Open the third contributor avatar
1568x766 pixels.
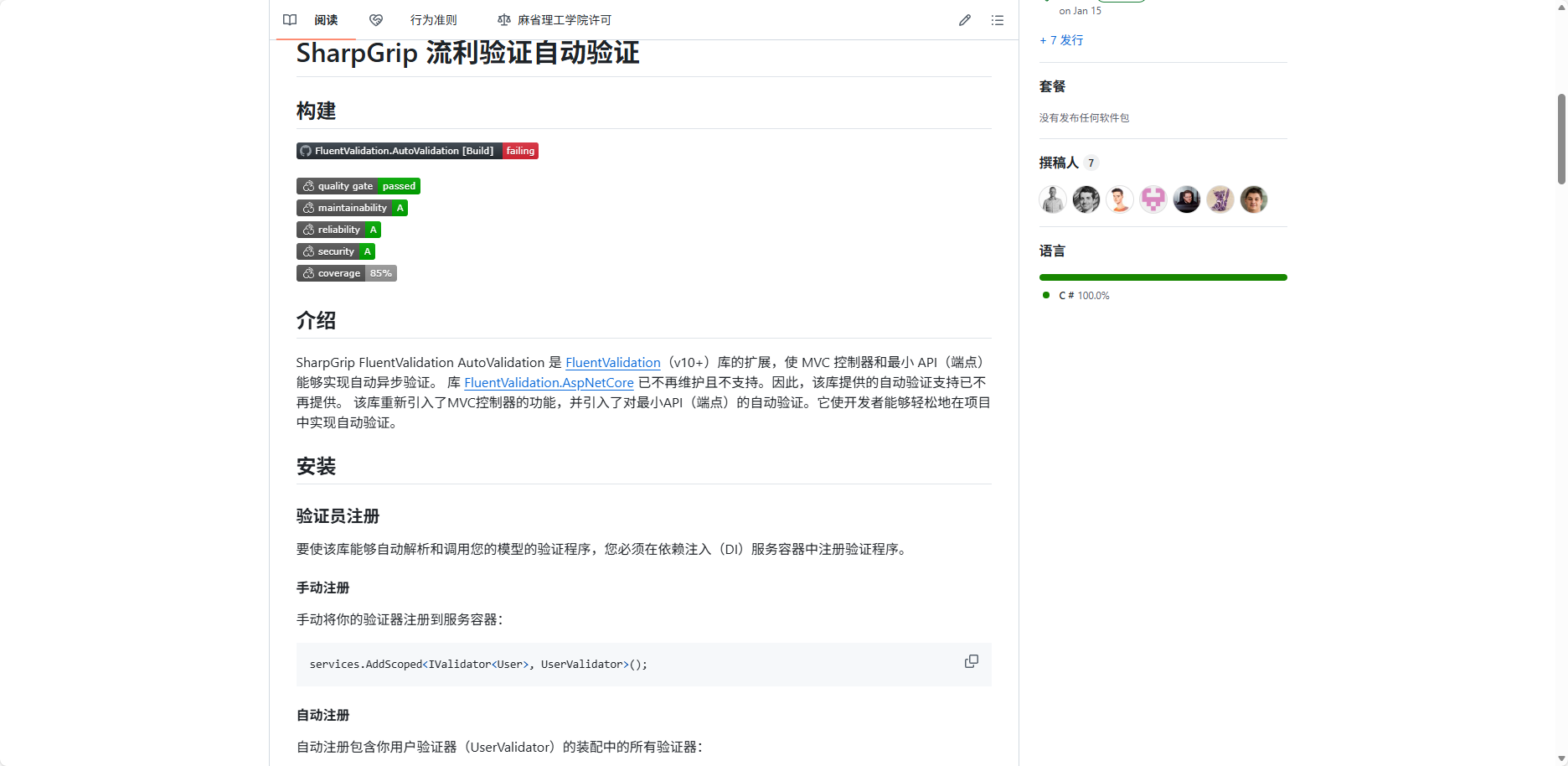coord(1120,199)
